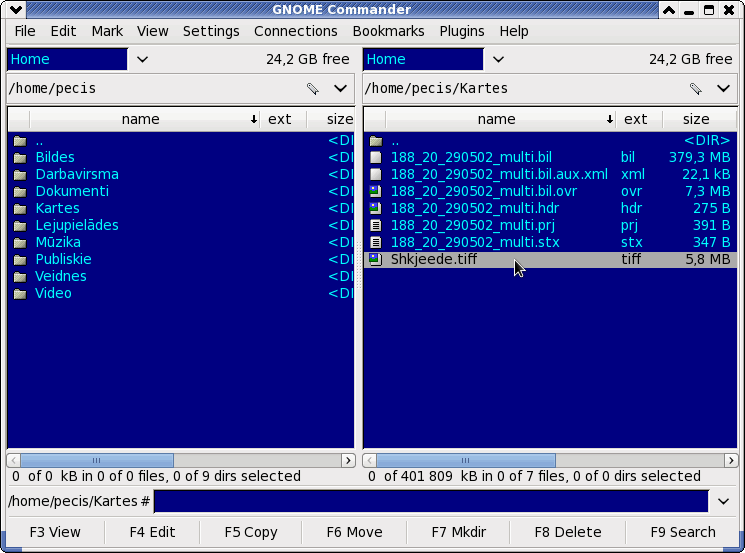Sort right pane by name column
The image size is (745, 553).
click(x=500, y=119)
